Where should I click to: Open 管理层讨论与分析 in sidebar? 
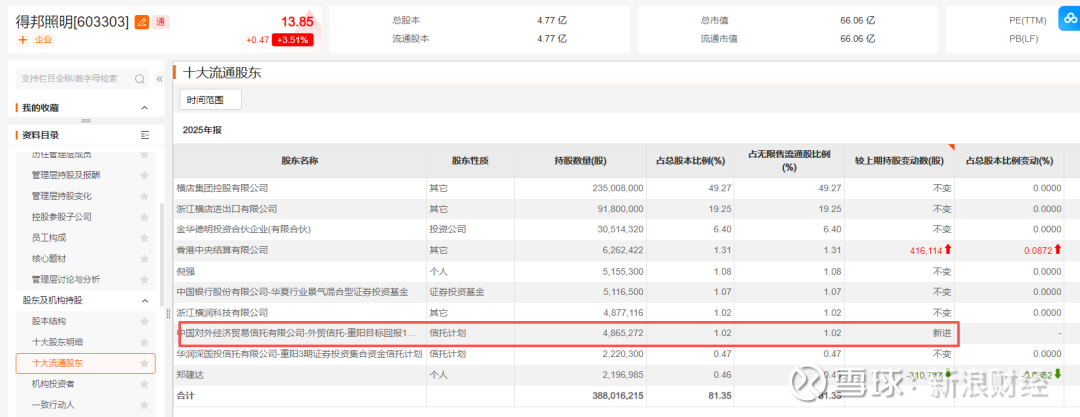(66, 279)
